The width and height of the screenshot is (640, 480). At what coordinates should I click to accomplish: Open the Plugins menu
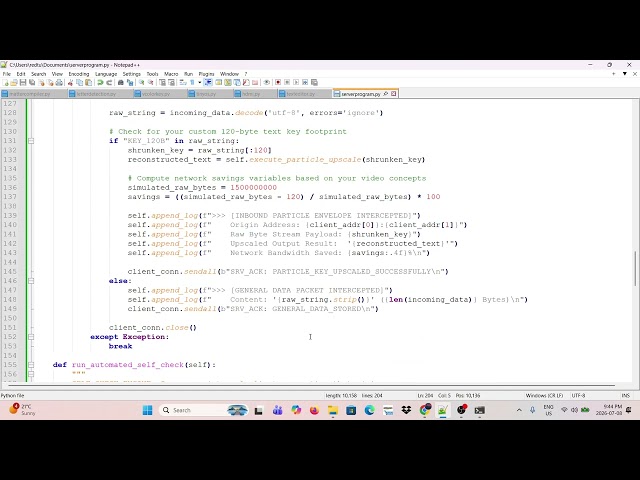(x=206, y=74)
